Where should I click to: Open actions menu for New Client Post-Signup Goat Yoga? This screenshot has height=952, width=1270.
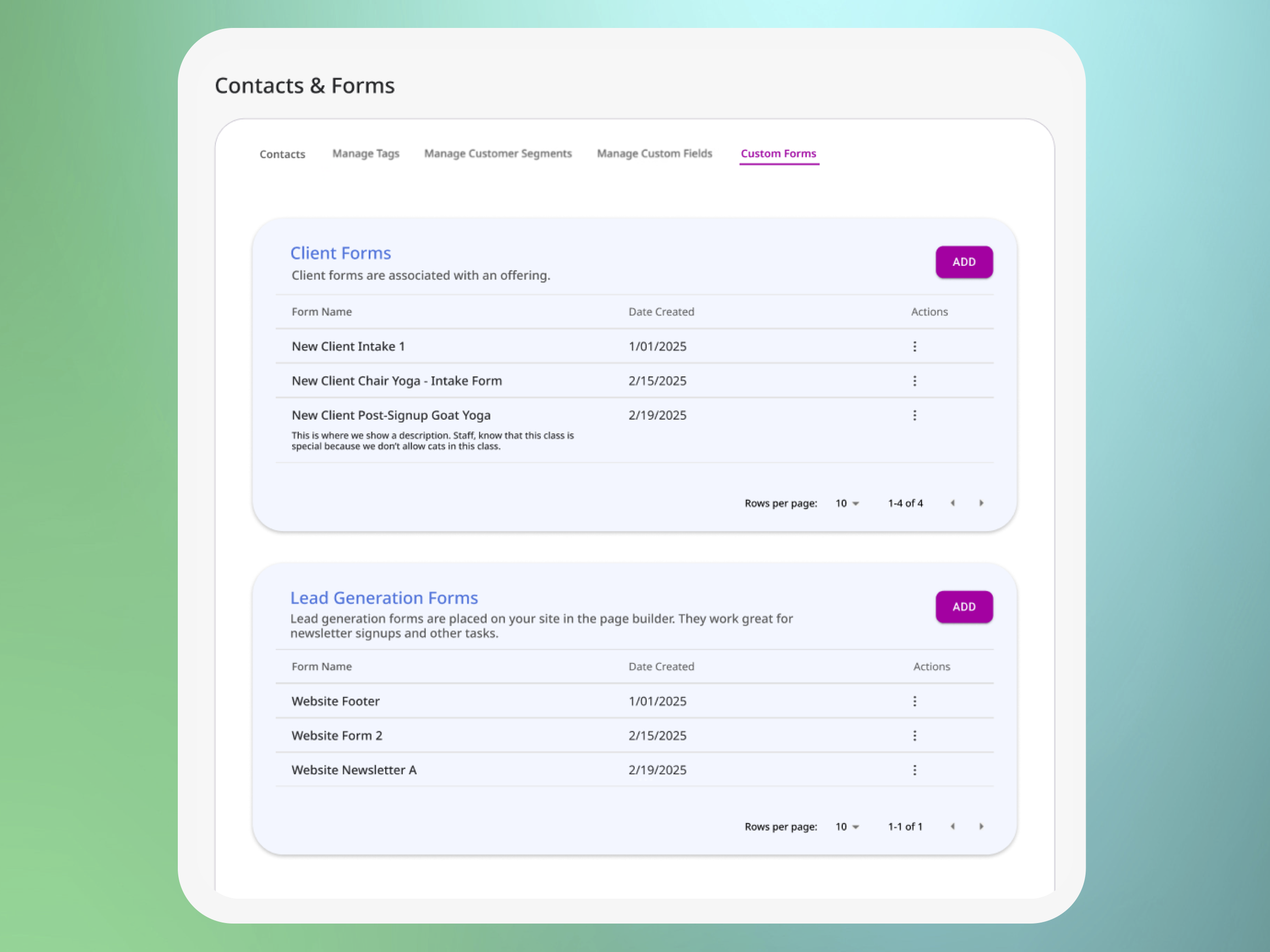click(914, 415)
